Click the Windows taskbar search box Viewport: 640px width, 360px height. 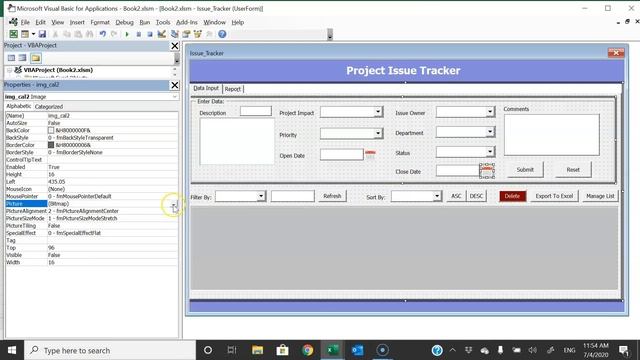tap(109, 350)
